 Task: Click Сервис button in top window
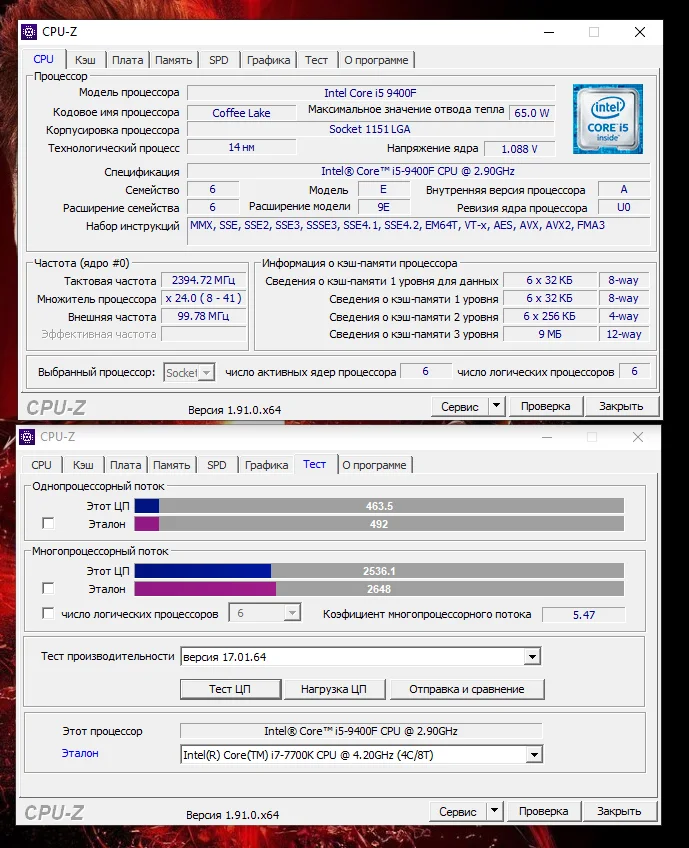[460, 406]
